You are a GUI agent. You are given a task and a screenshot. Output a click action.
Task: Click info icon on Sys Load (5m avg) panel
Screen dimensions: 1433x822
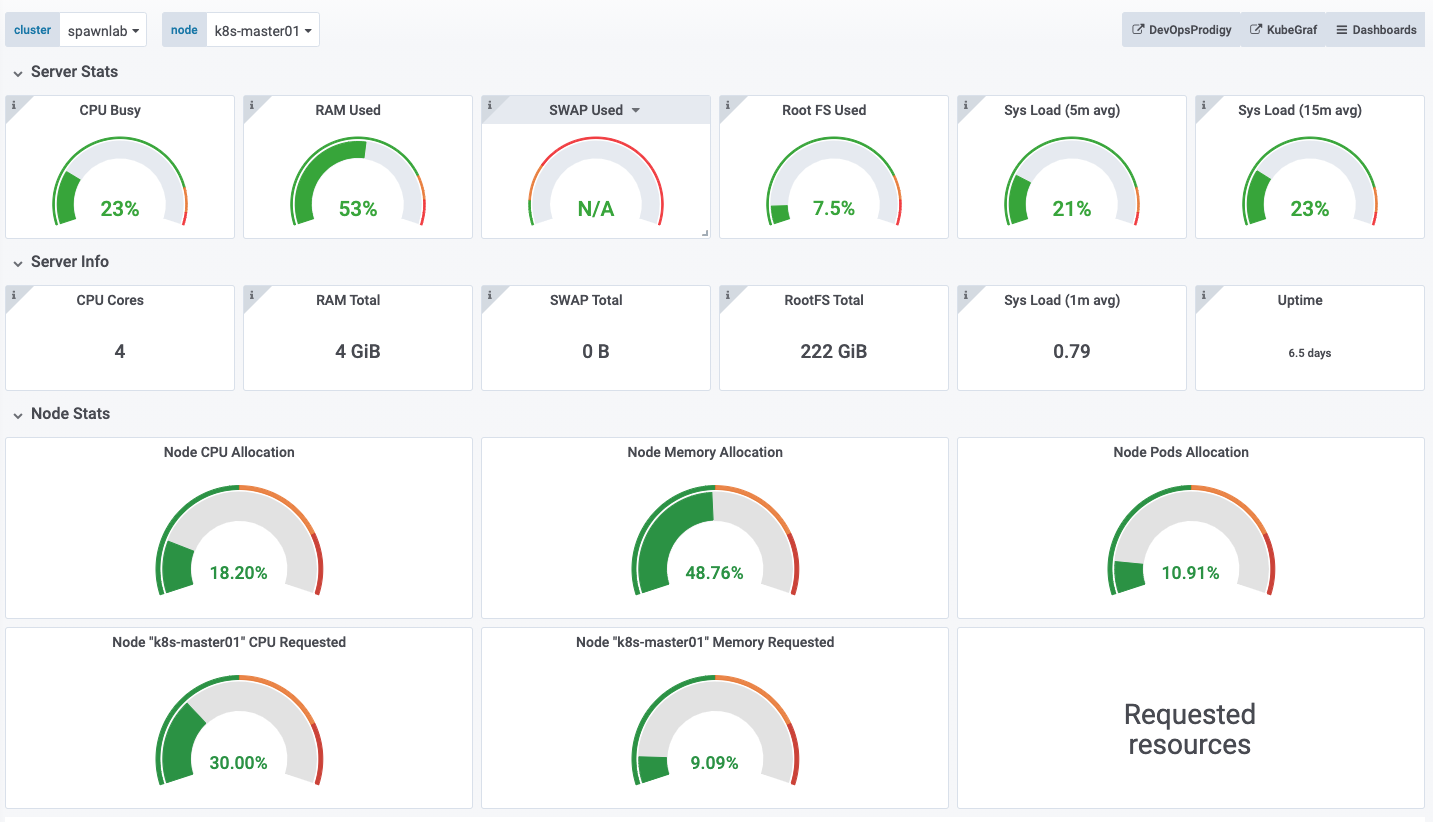pyautogui.click(x=964, y=103)
